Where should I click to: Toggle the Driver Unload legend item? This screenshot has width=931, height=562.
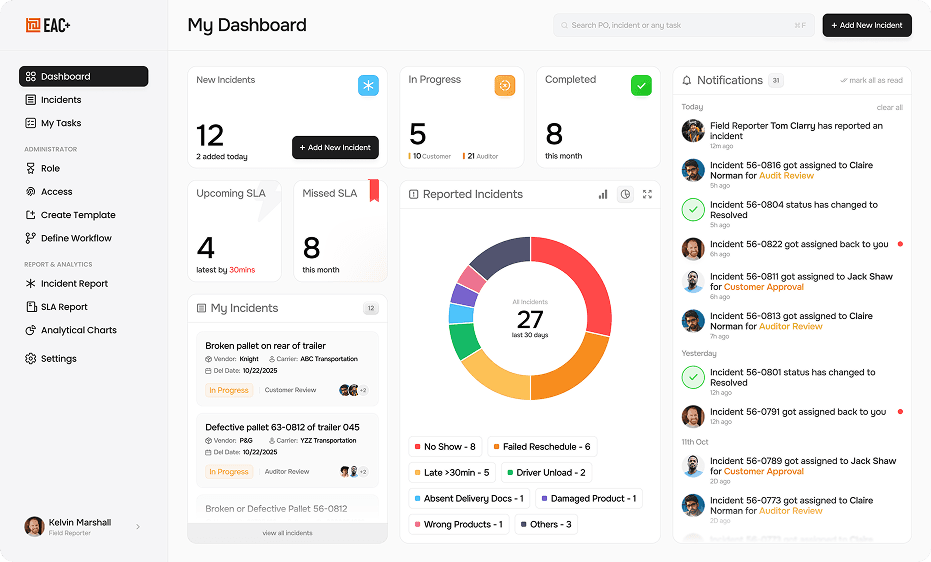click(x=546, y=472)
